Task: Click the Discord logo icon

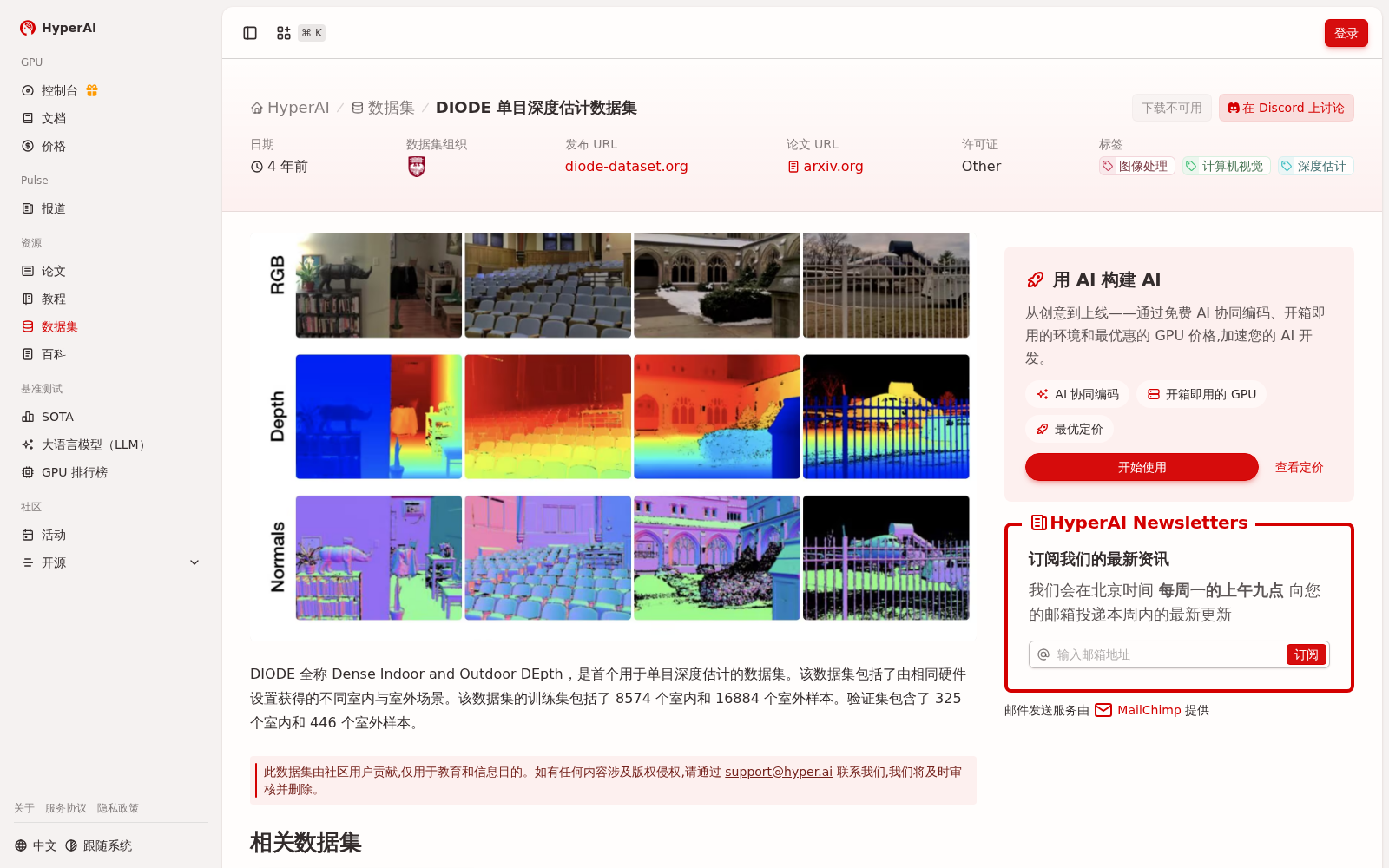Action: tap(1234, 108)
